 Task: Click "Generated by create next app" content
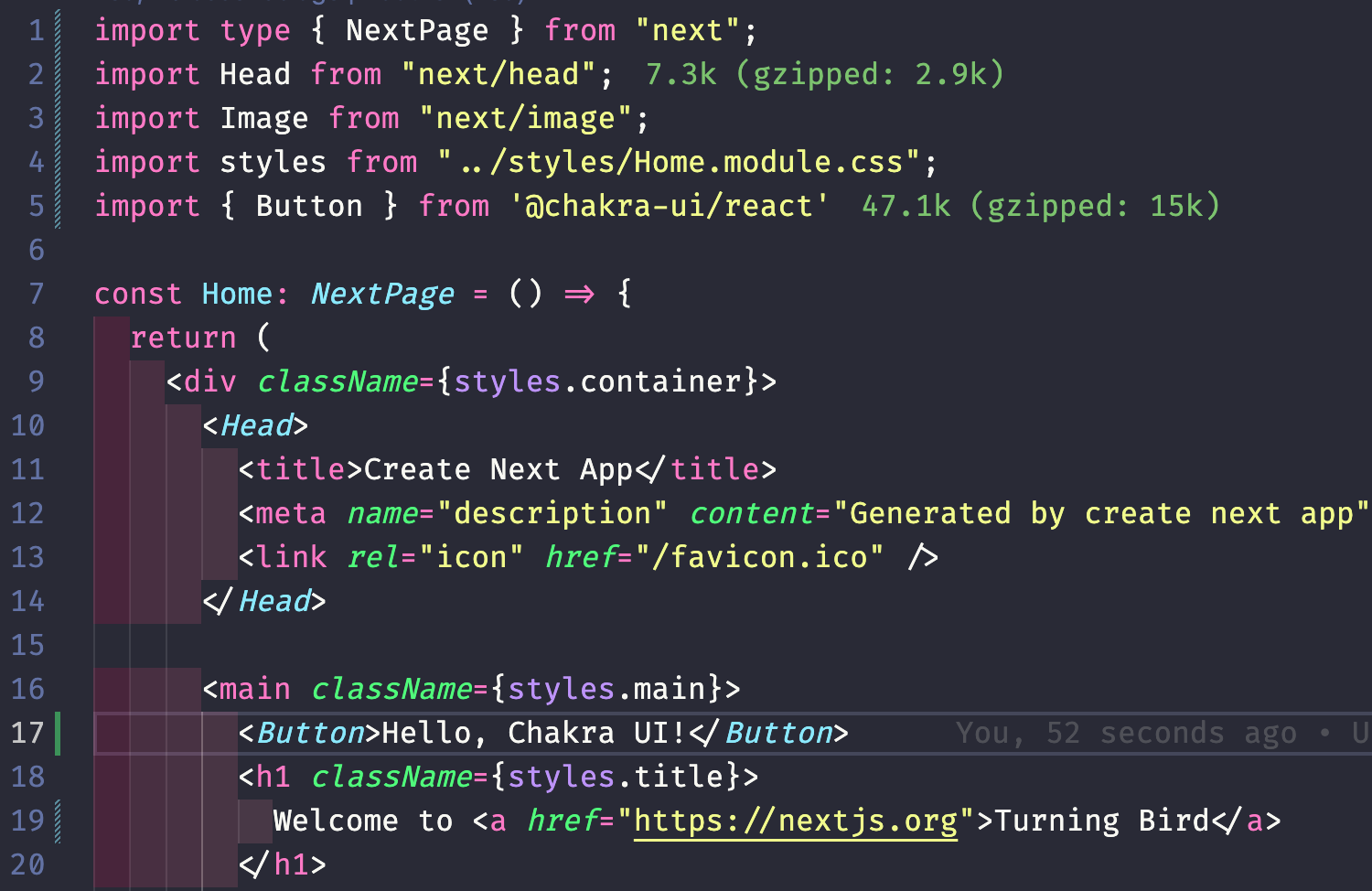click(x=1101, y=513)
